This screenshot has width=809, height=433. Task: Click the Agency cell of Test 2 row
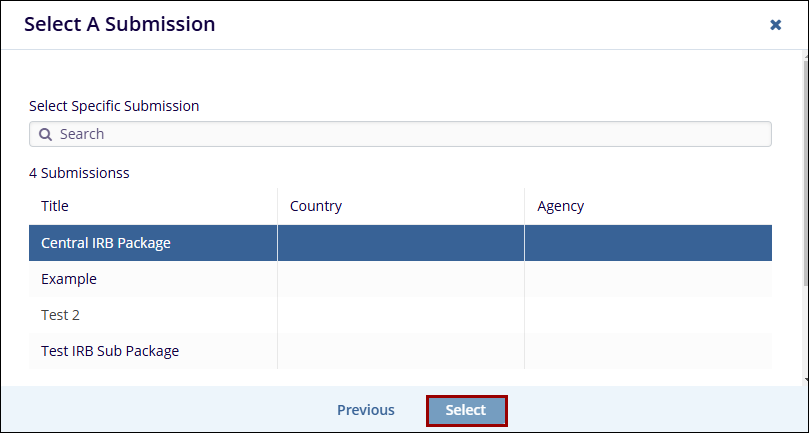648,315
